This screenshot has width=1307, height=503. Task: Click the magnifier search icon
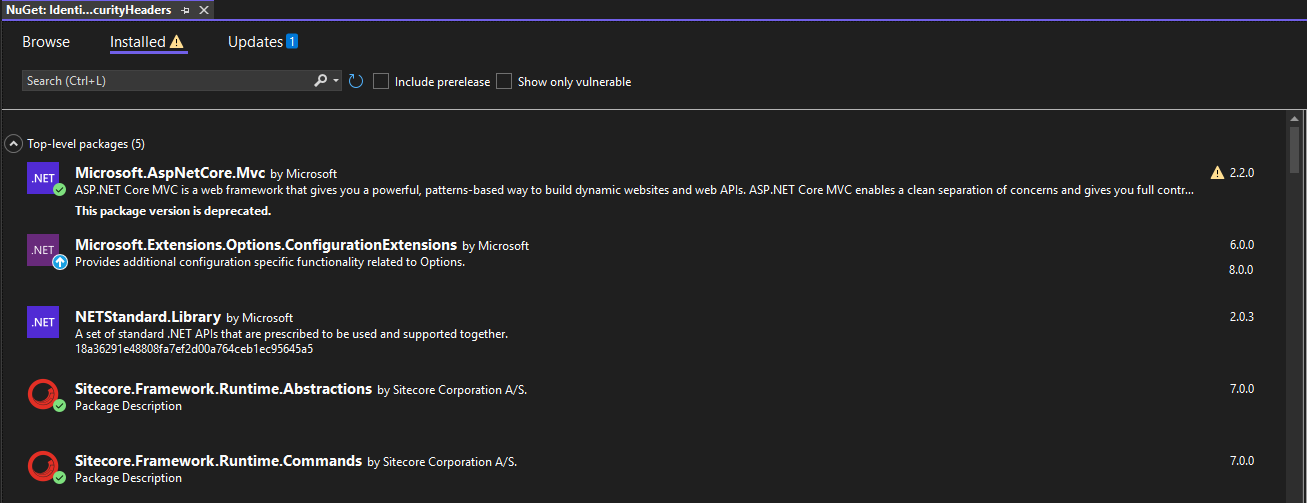coord(321,81)
